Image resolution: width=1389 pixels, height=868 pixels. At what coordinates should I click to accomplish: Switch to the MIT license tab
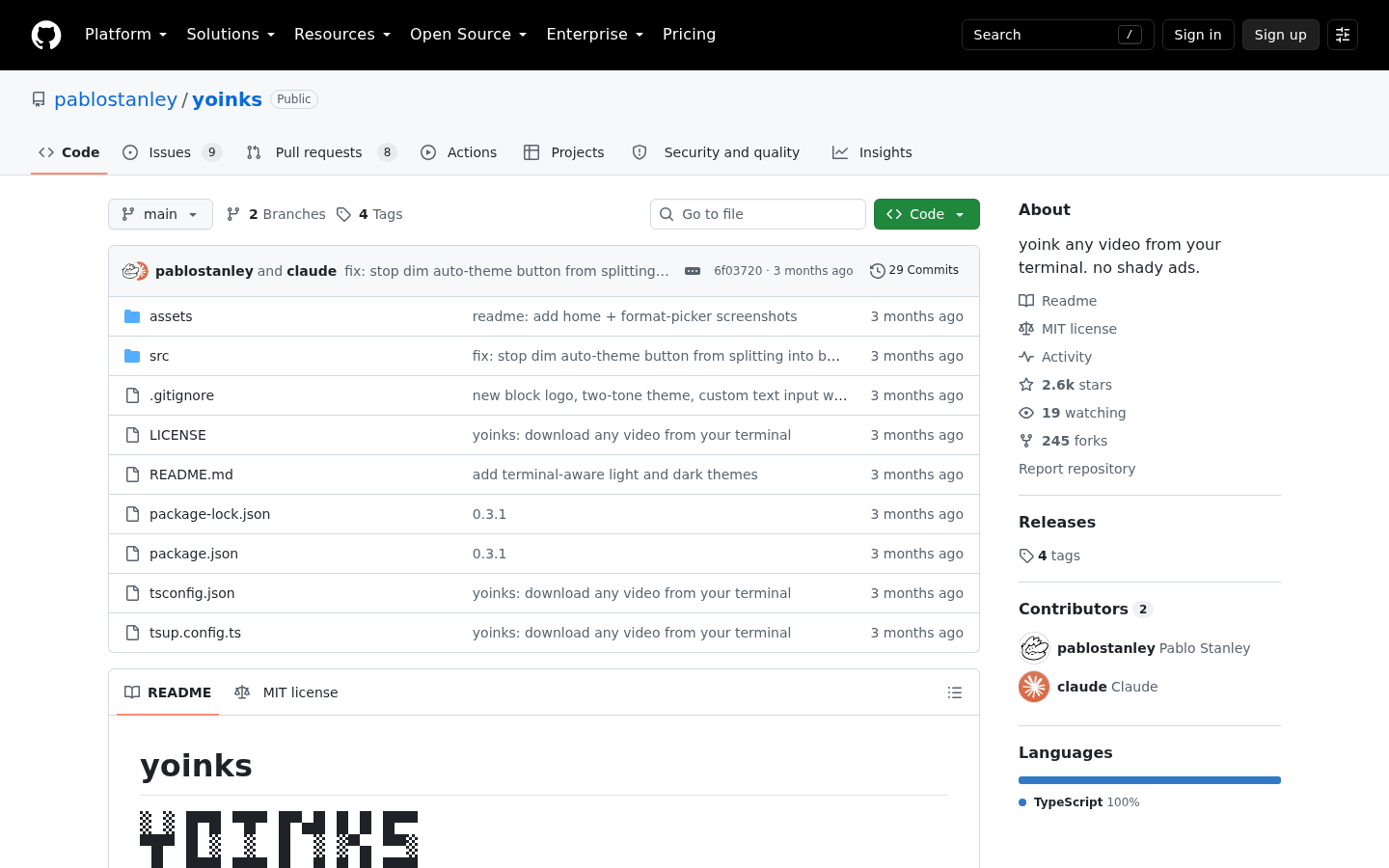tap(286, 692)
